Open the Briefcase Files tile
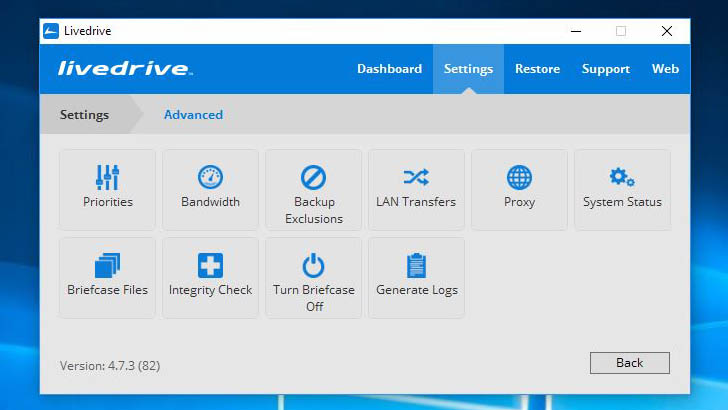This screenshot has height=410, width=728. coord(107,278)
